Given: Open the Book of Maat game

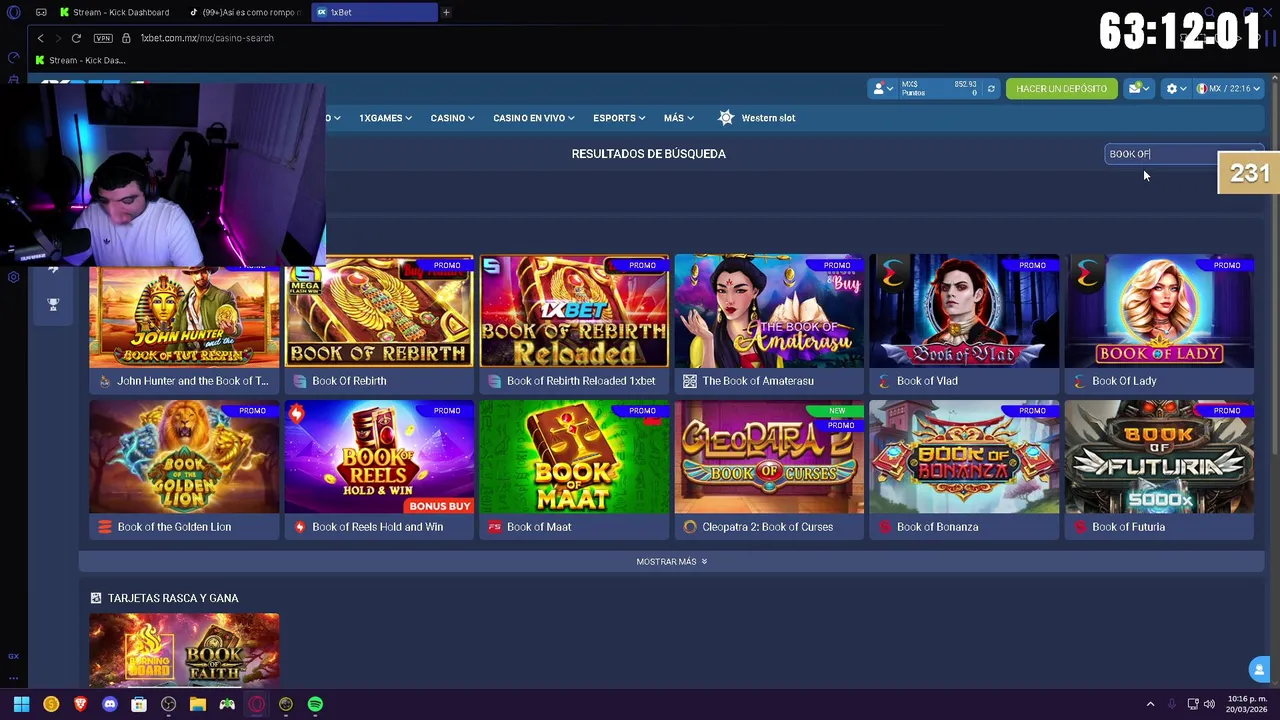Looking at the screenshot, I should point(574,457).
